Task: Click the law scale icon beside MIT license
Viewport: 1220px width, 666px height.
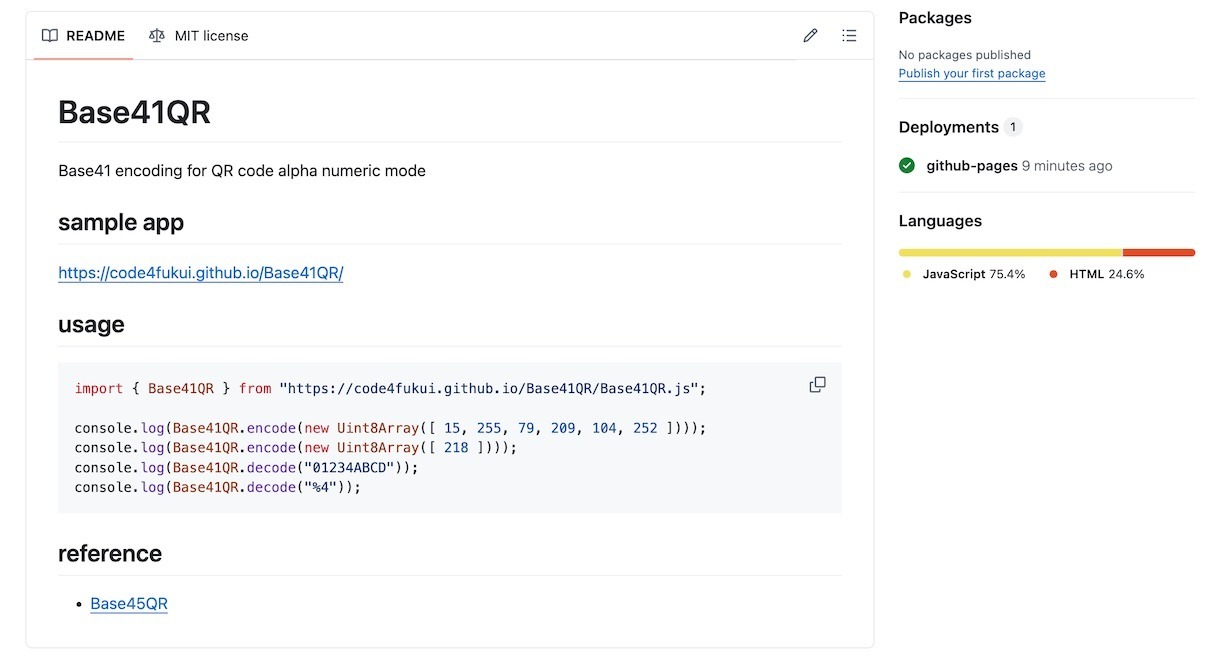Action: (x=156, y=36)
